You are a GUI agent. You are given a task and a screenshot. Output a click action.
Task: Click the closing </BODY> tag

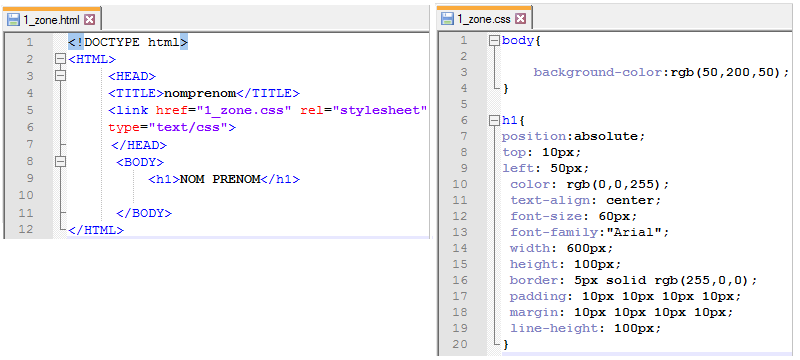(x=144, y=213)
